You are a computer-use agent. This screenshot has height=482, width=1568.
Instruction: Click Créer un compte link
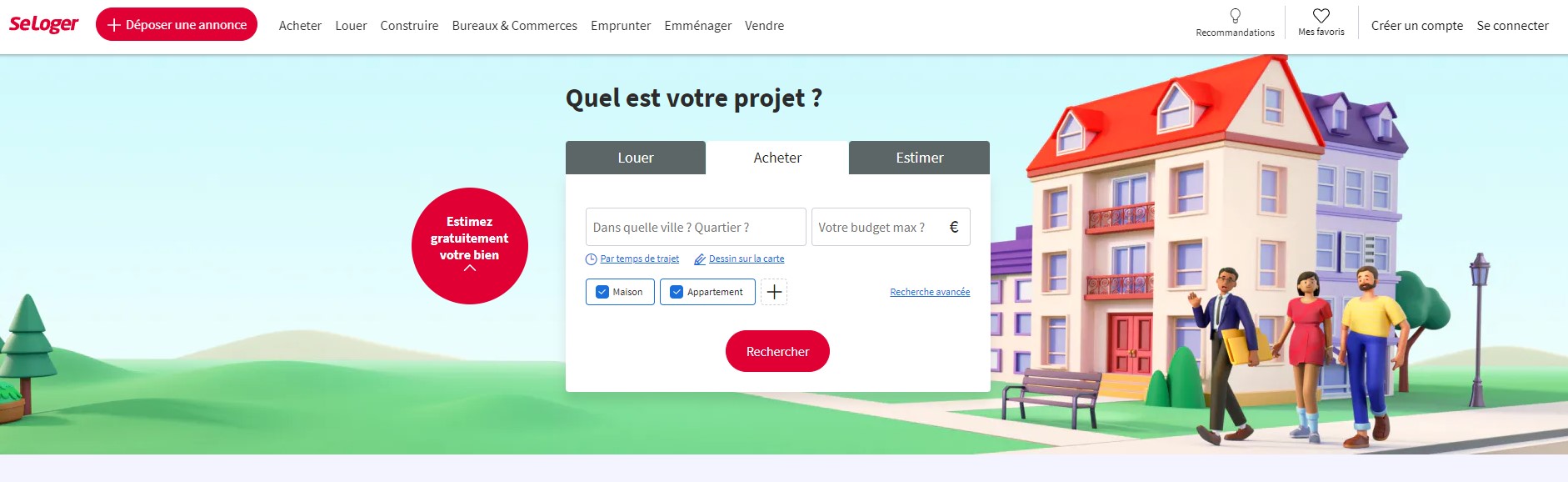[x=1417, y=26]
